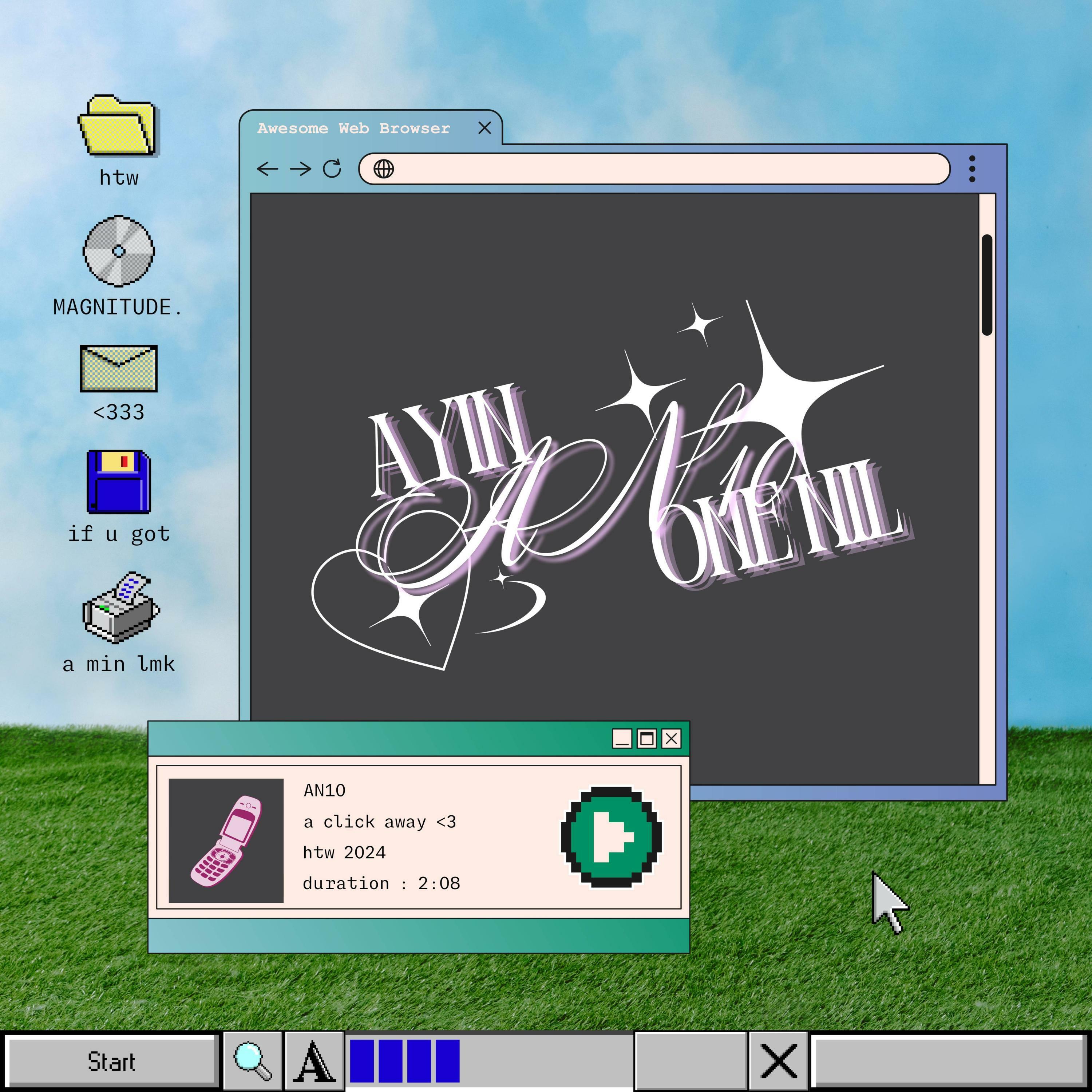1092x1092 pixels.
Task: Click the pink flip phone album thumbnail
Action: pyautogui.click(x=226, y=840)
